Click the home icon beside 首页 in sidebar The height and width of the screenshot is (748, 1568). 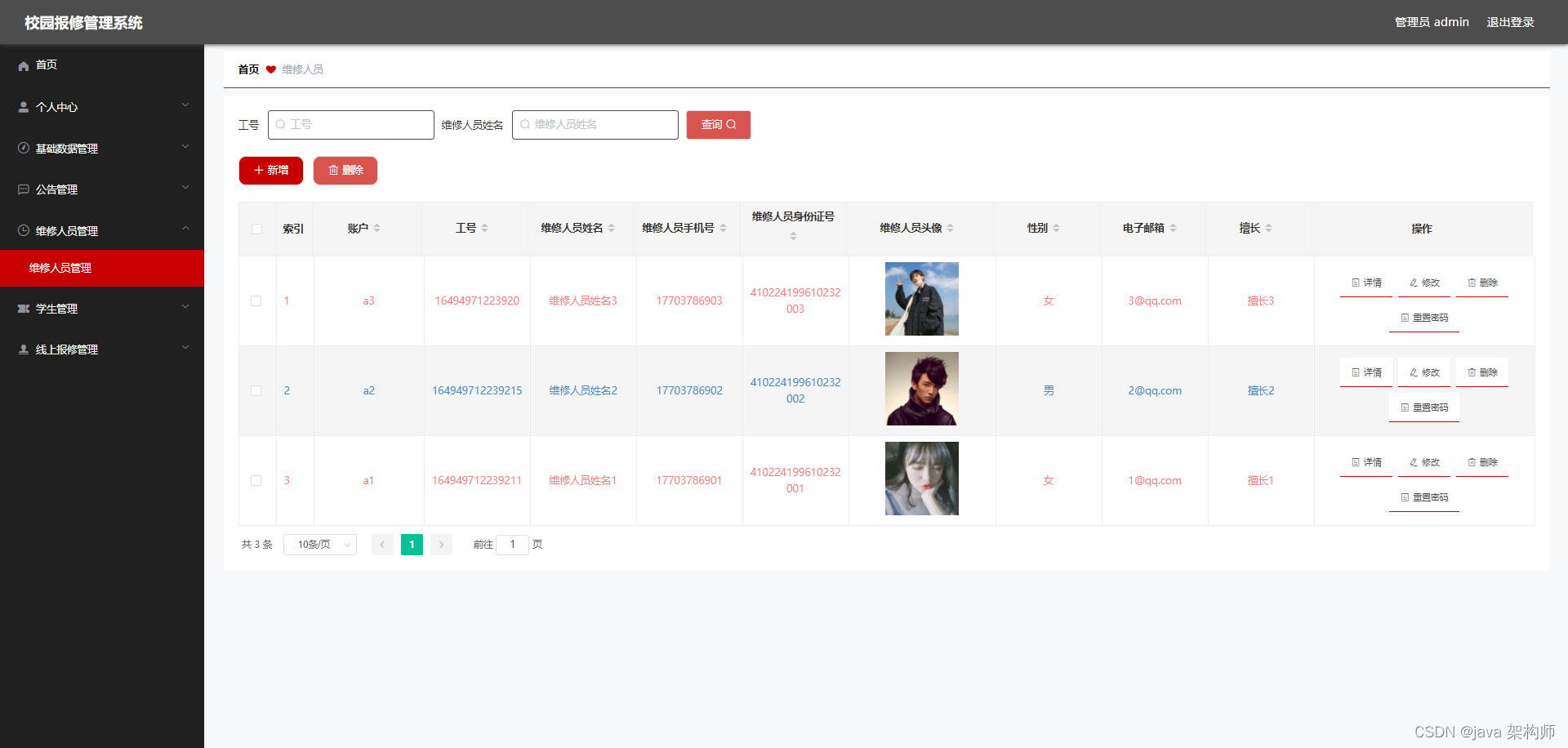point(24,65)
